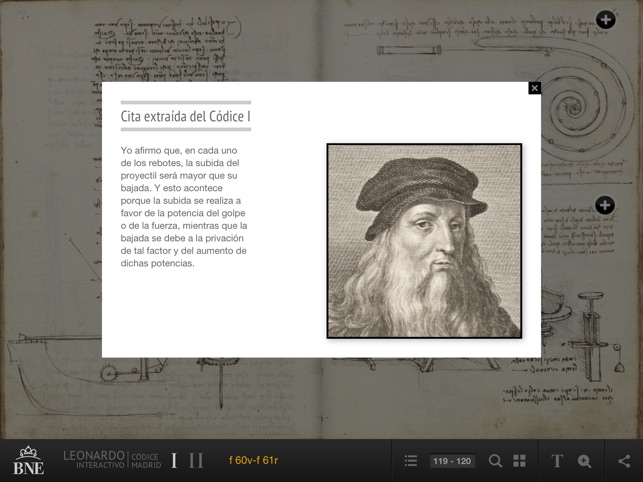The image size is (643, 482).
Task: Click the folio label f 60v-f 61r
Action: [x=253, y=460]
